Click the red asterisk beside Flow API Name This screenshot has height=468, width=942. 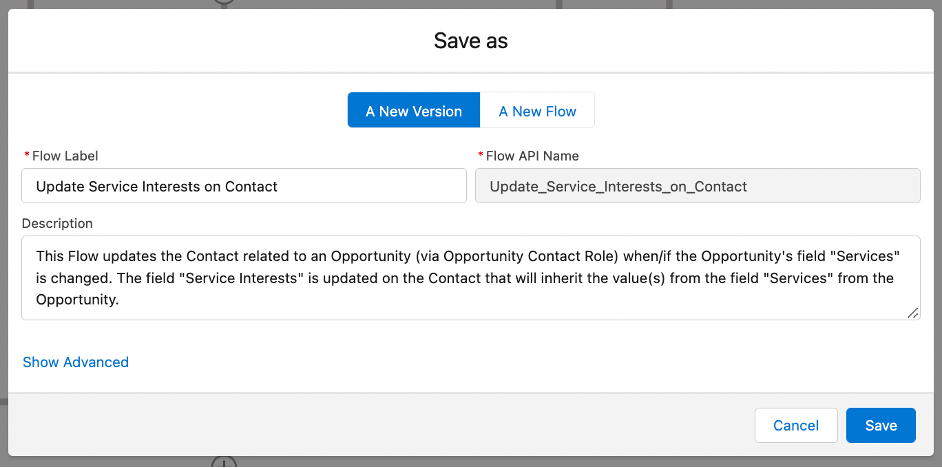tap(480, 156)
